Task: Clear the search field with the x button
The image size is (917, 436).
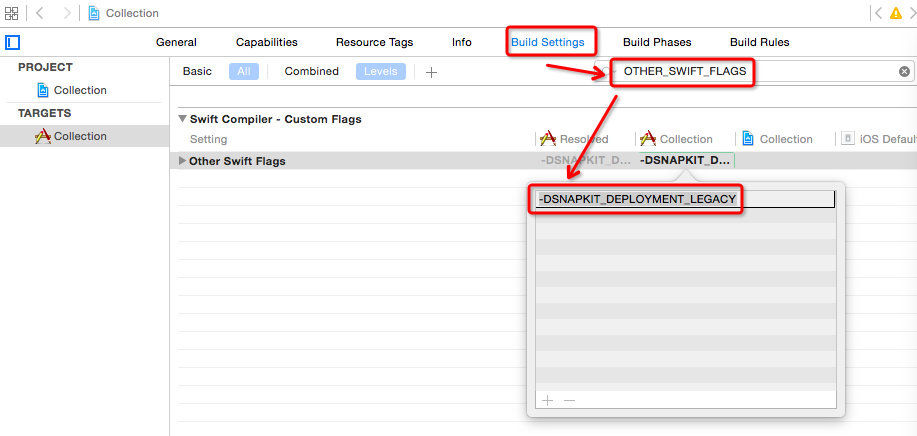Action: [x=904, y=71]
